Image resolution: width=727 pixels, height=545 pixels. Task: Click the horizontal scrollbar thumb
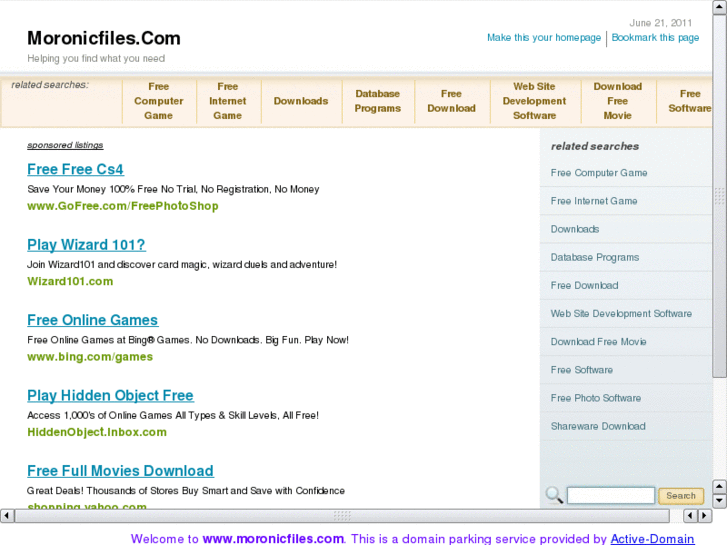pyautogui.click(x=342, y=515)
